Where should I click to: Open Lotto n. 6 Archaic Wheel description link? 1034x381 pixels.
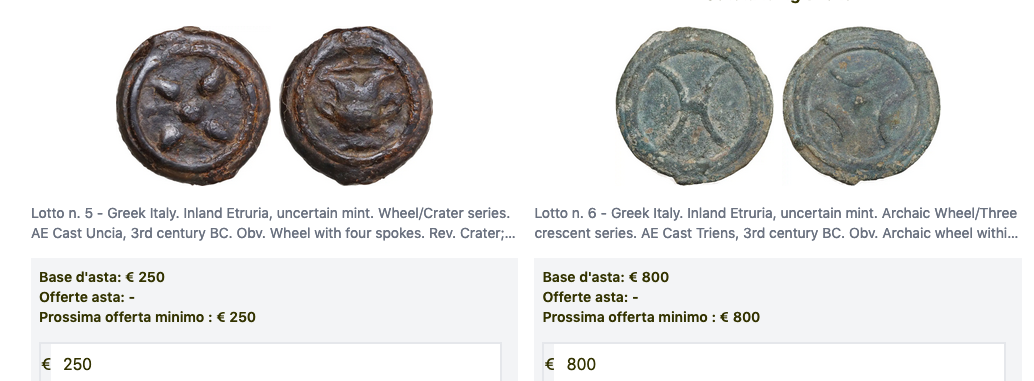[x=776, y=223]
